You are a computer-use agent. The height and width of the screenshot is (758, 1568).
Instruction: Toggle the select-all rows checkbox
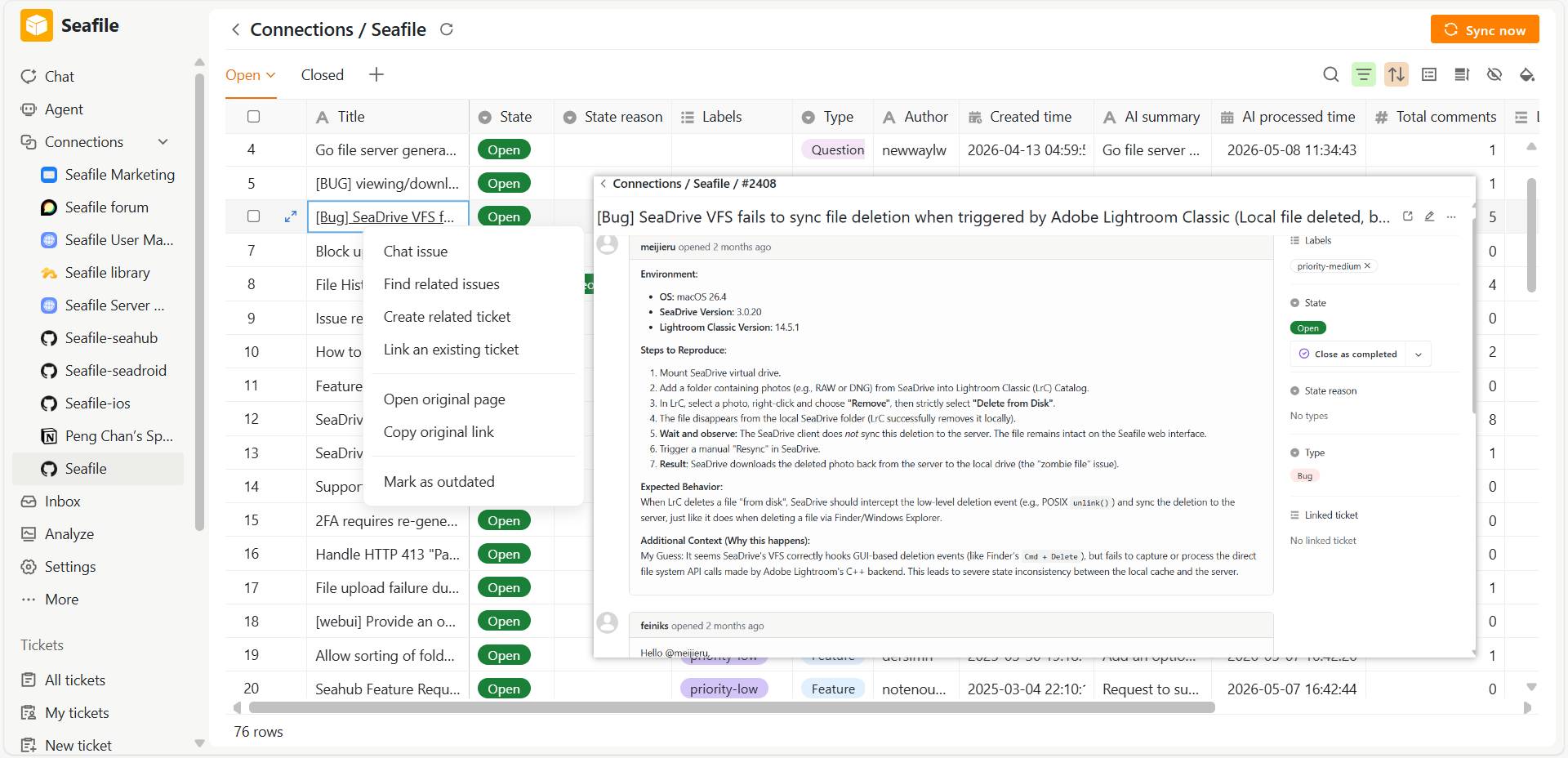point(253,116)
